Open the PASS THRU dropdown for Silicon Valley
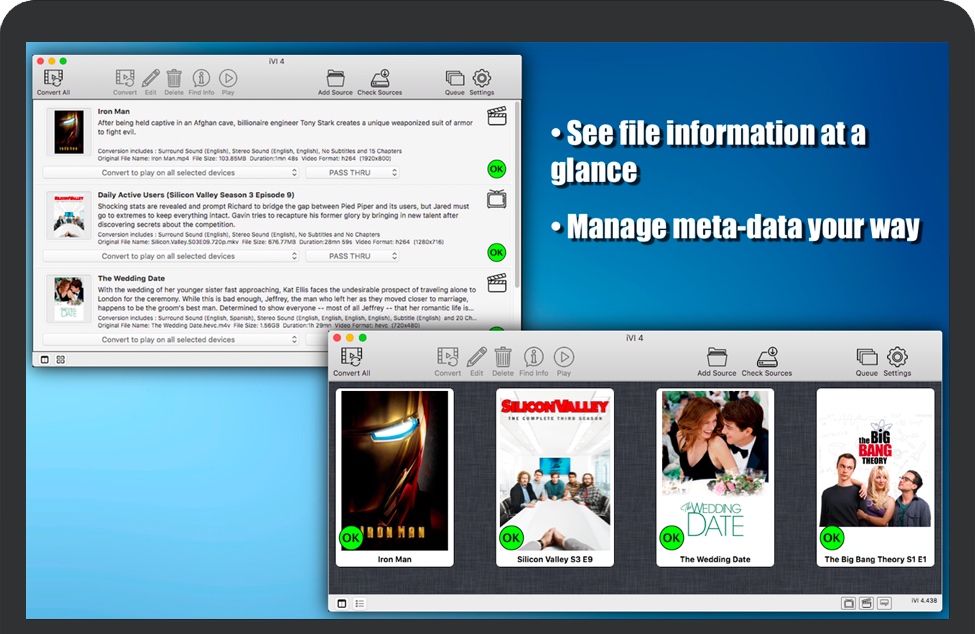This screenshot has width=975, height=634. click(351, 256)
